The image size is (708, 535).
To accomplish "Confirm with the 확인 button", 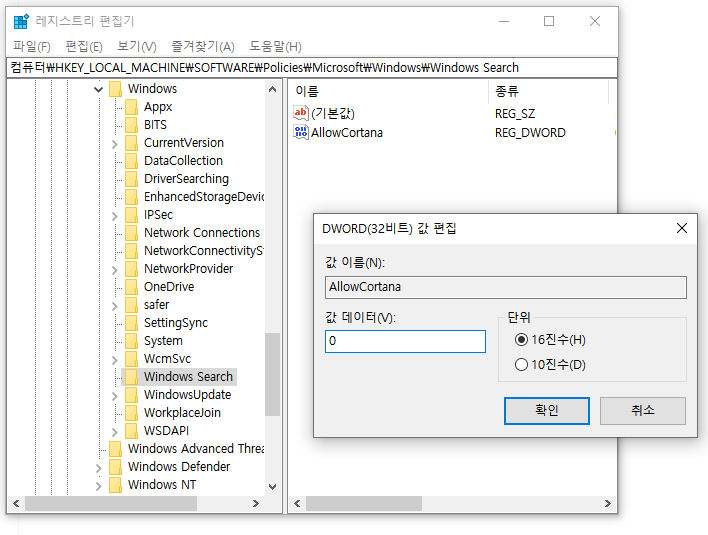I will [x=547, y=410].
